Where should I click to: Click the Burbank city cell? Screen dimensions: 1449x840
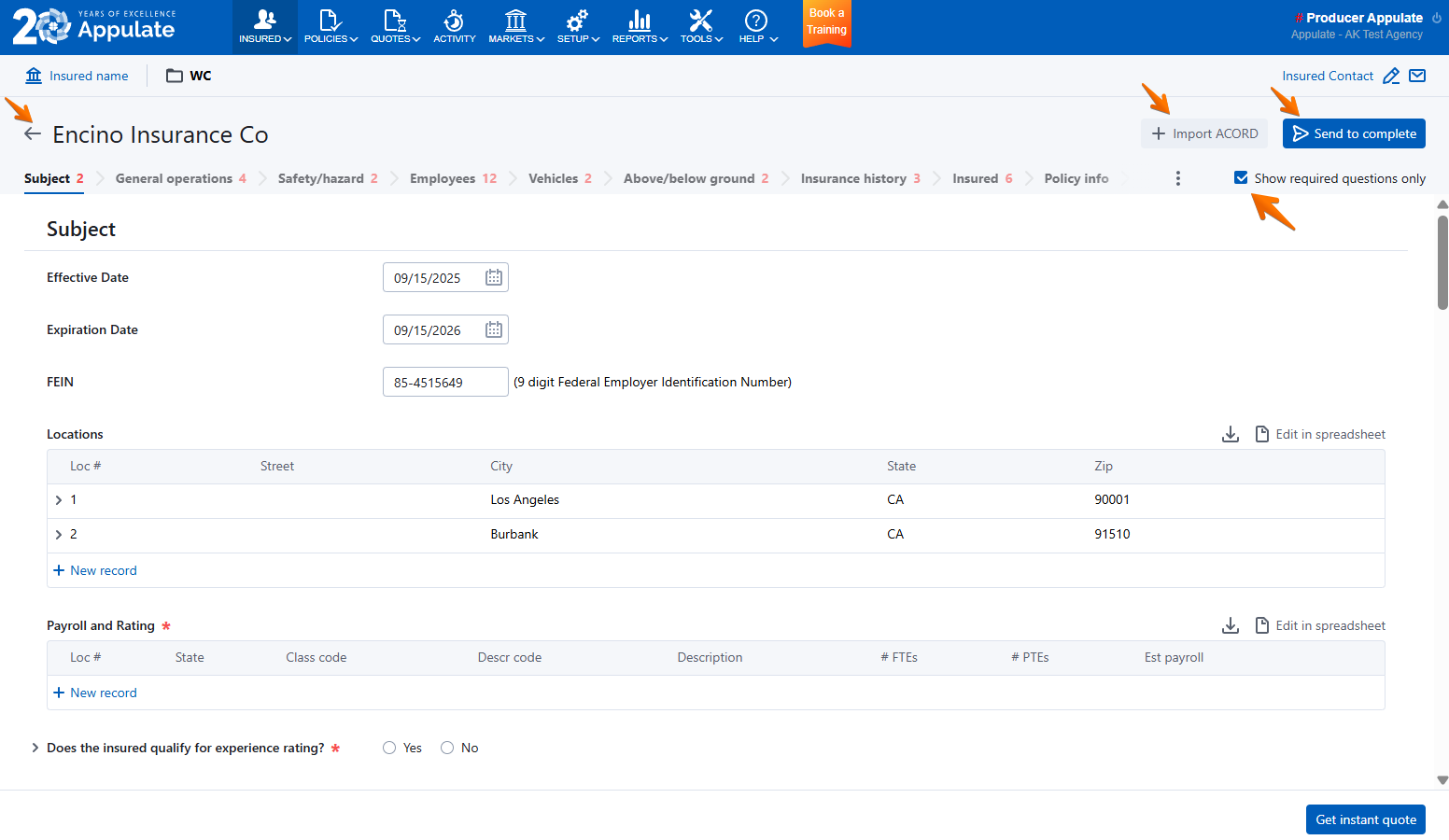pos(514,535)
